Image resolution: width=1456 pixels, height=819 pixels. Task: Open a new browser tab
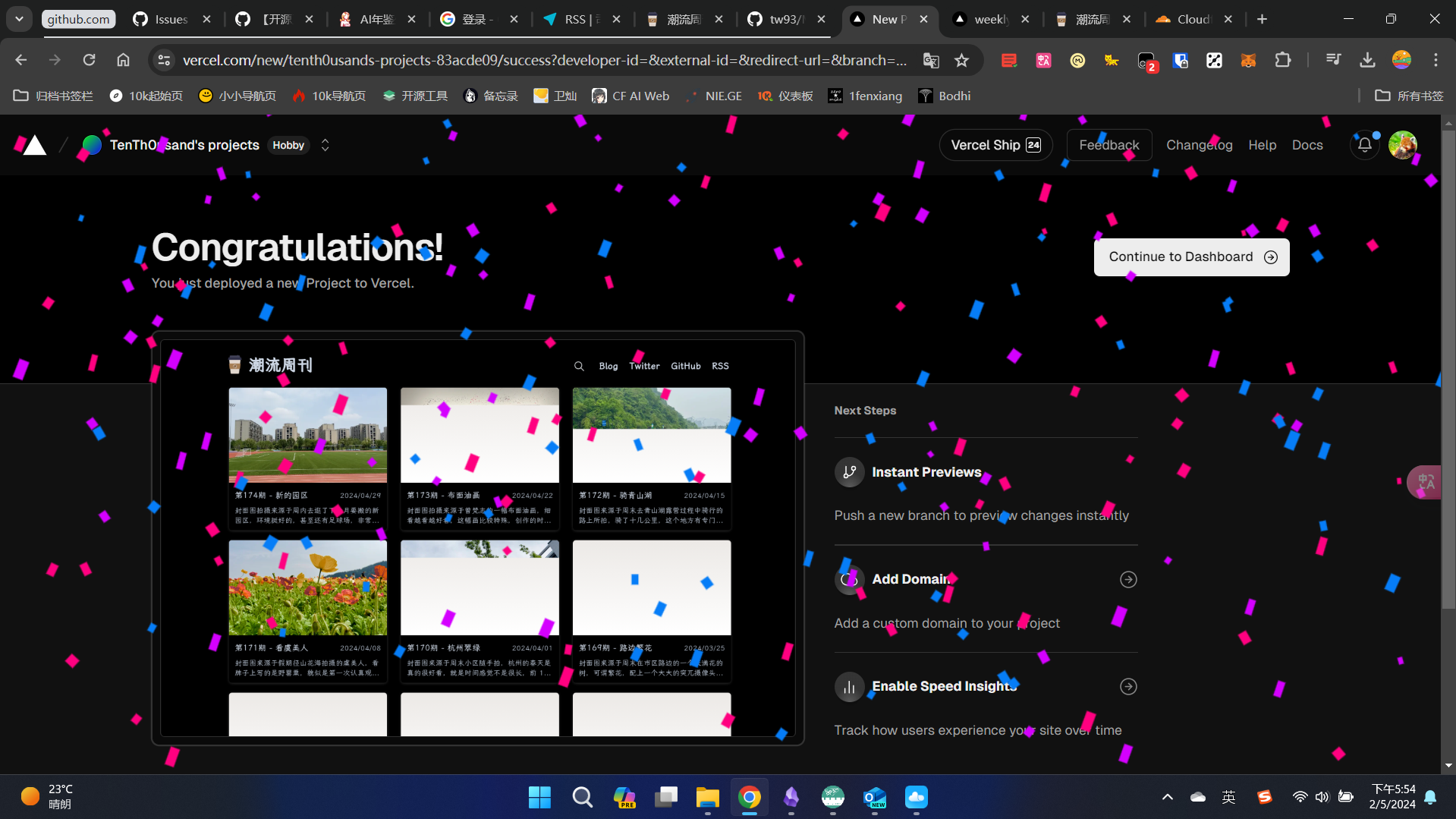tap(1262, 20)
